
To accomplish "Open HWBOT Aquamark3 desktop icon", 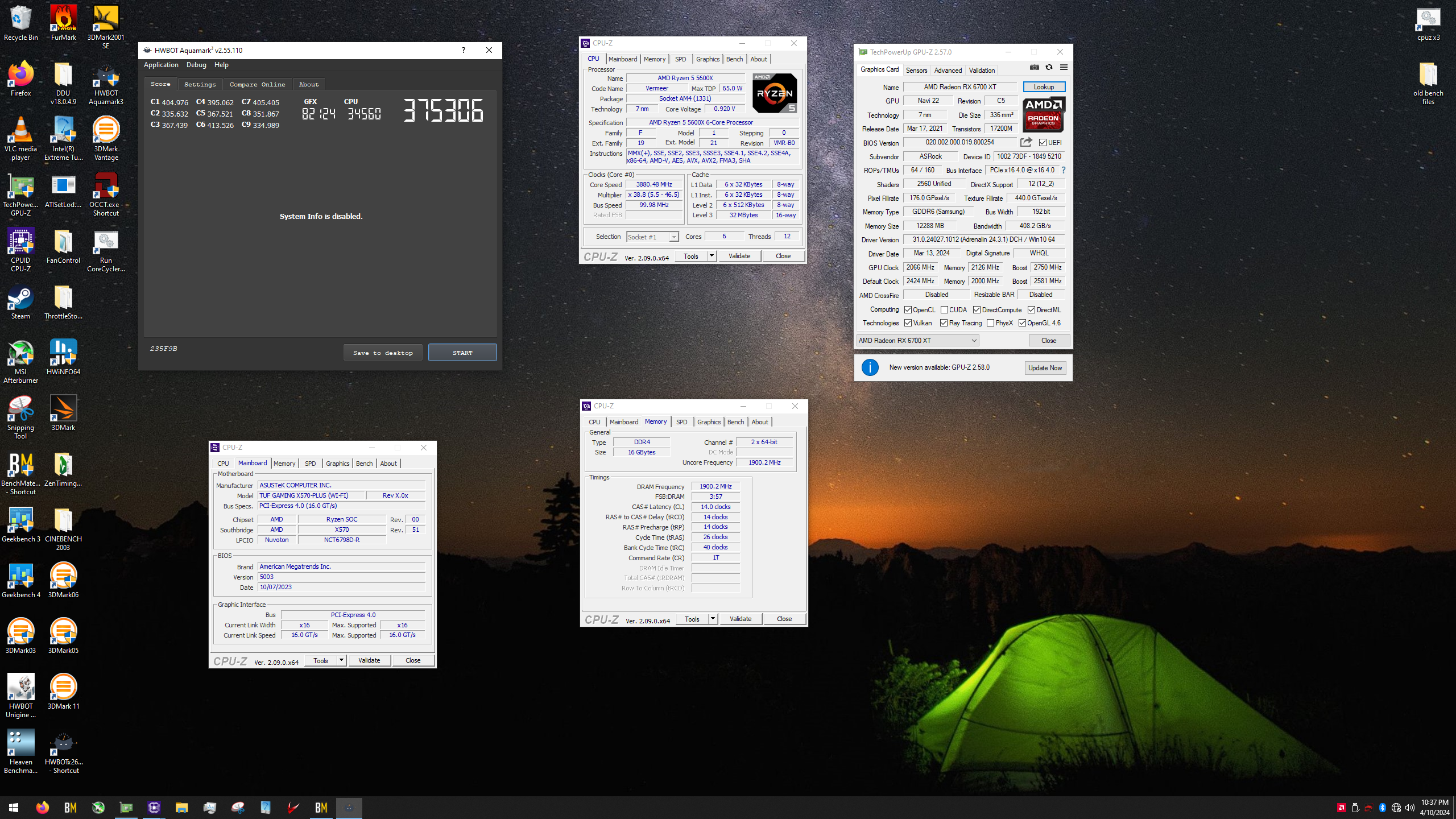I will tap(106, 84).
